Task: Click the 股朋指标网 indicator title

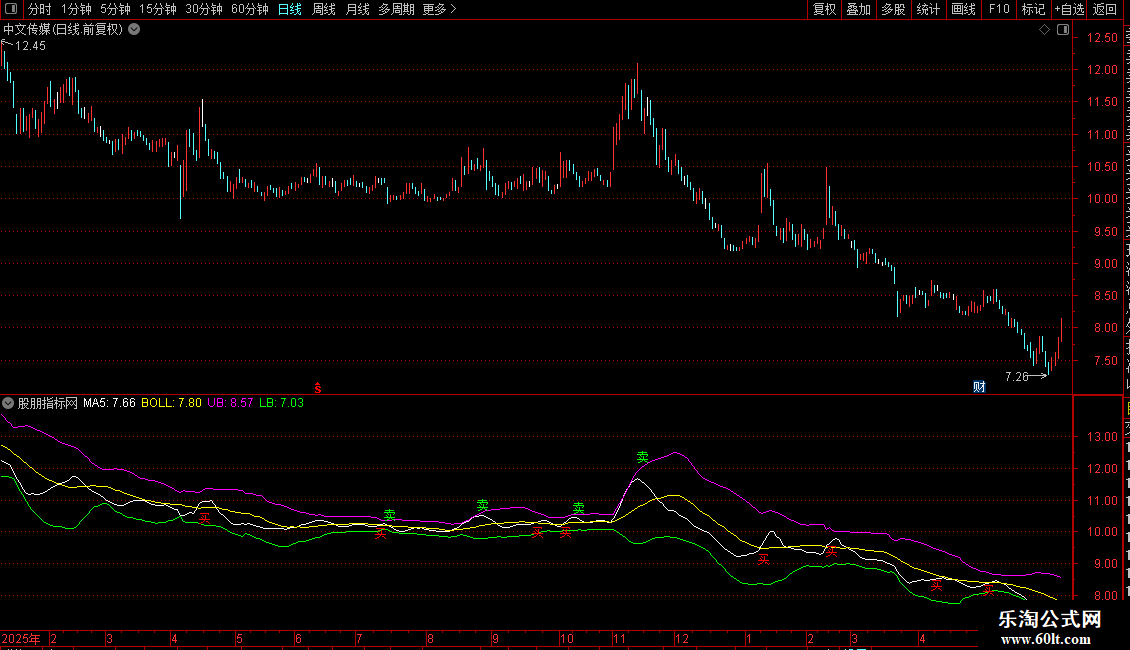Action: (x=48, y=403)
